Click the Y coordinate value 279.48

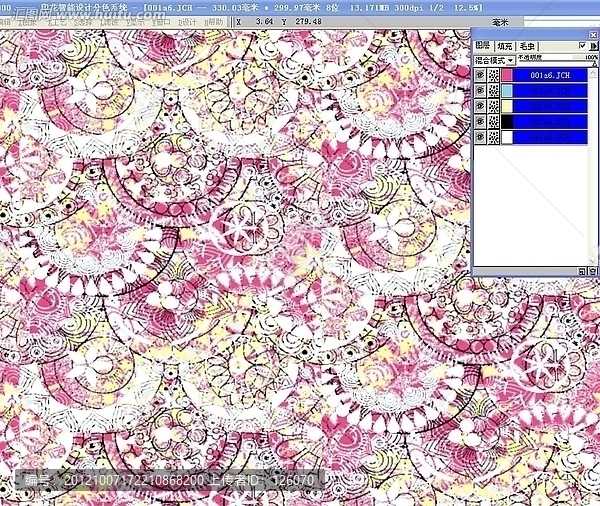(308, 21)
